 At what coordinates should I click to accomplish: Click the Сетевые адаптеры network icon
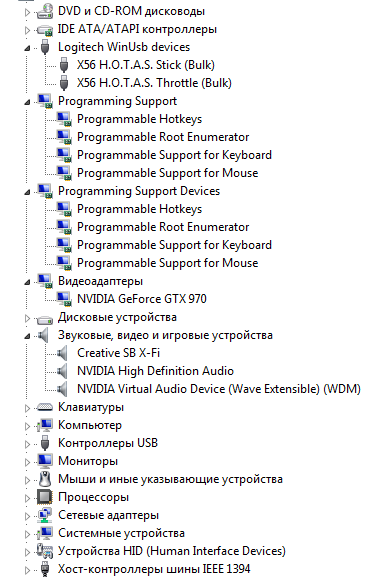pos(45,515)
